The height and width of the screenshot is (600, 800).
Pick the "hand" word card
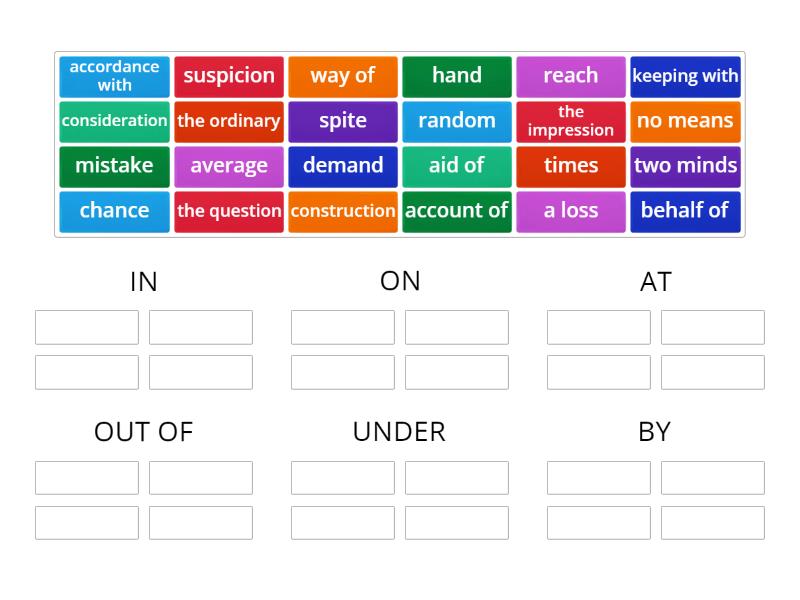pos(456,76)
